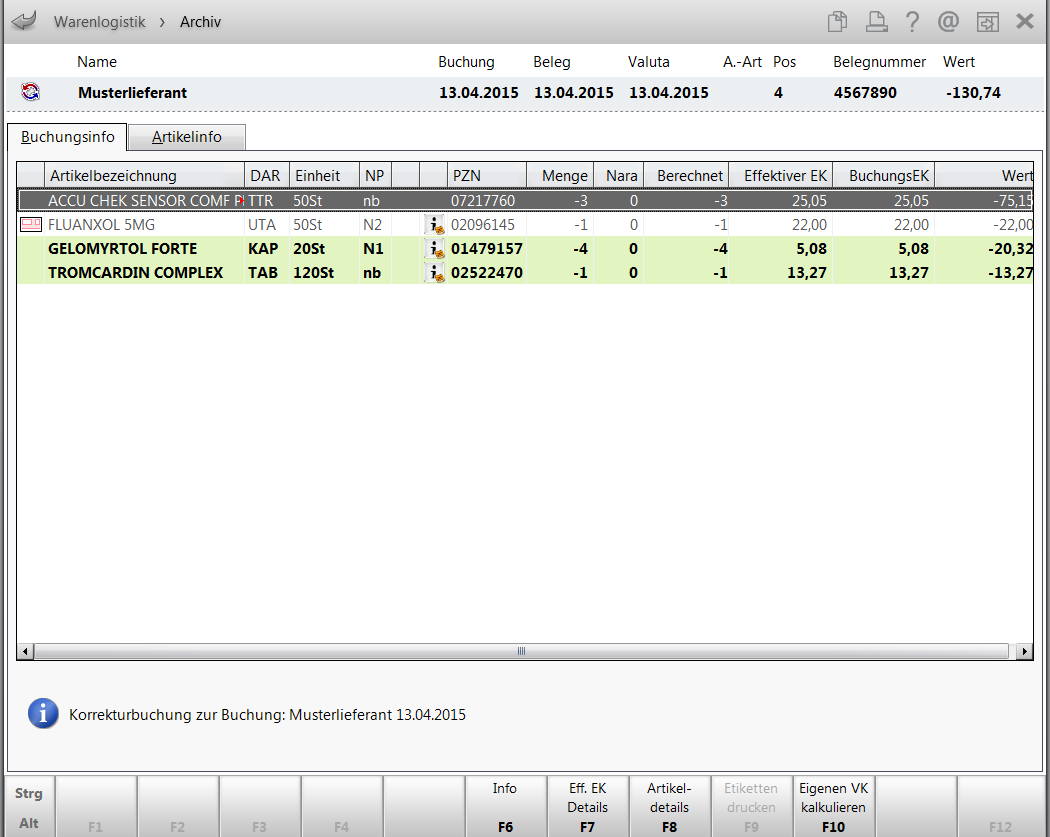Image resolution: width=1050 pixels, height=837 pixels.
Task: Close the Archiv window
Action: click(x=1025, y=21)
